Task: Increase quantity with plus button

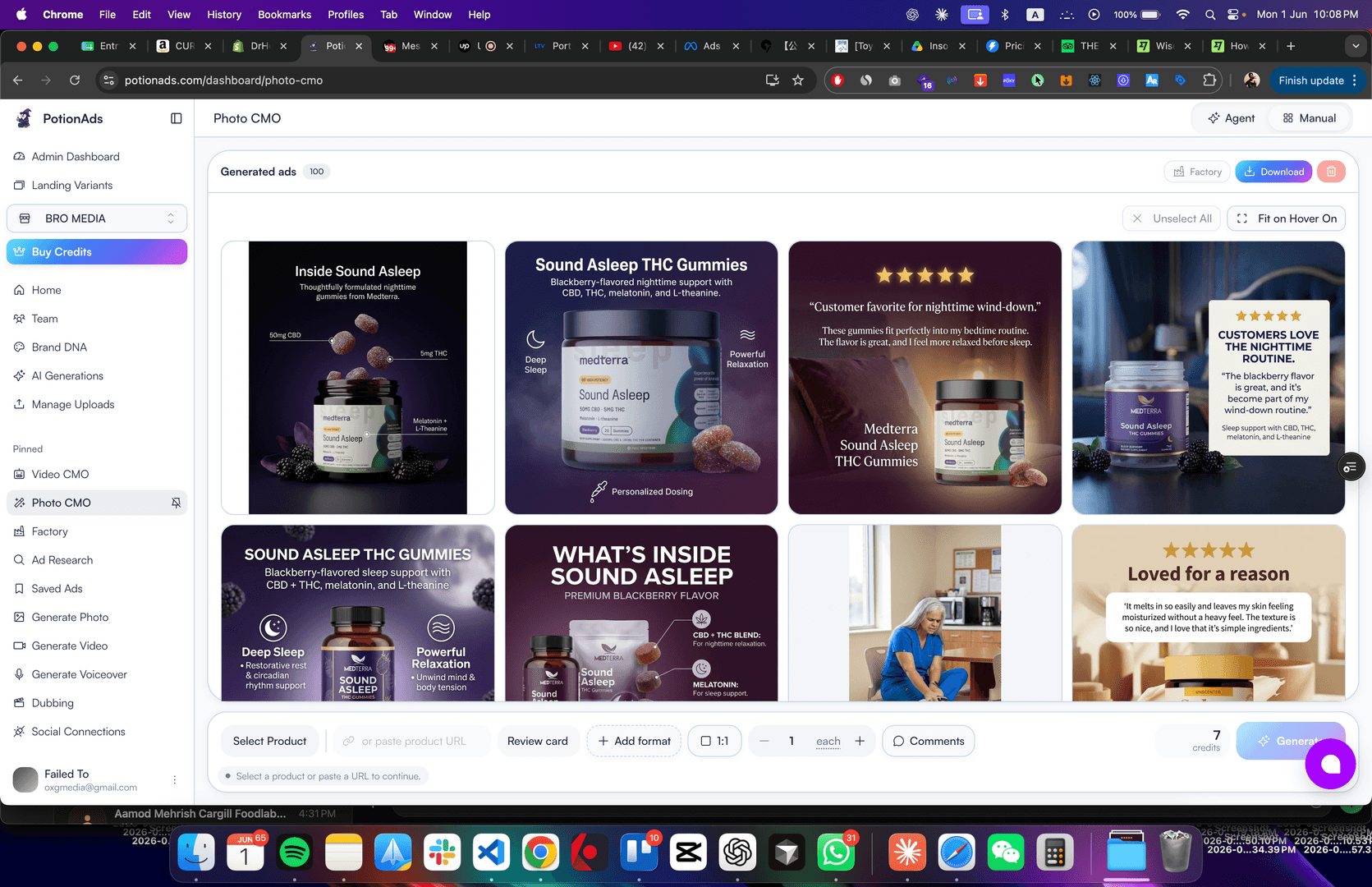Action: (x=860, y=741)
